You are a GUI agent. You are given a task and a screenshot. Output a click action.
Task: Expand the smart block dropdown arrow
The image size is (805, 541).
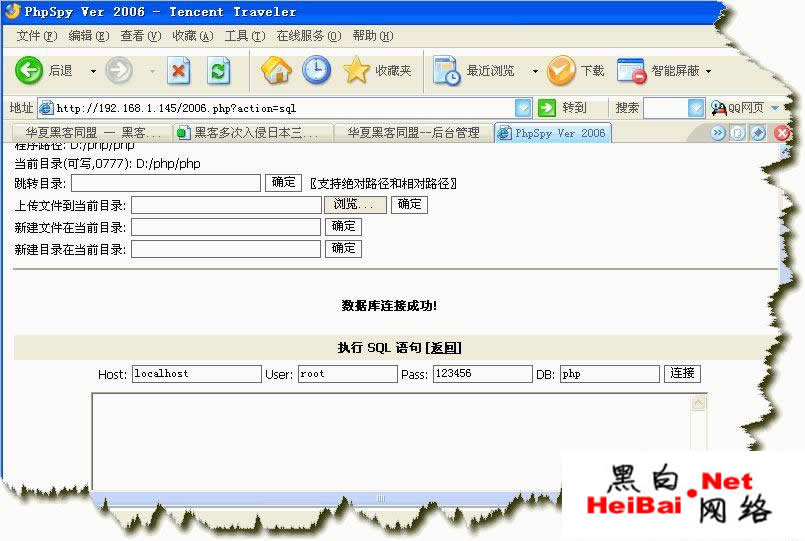(x=708, y=71)
